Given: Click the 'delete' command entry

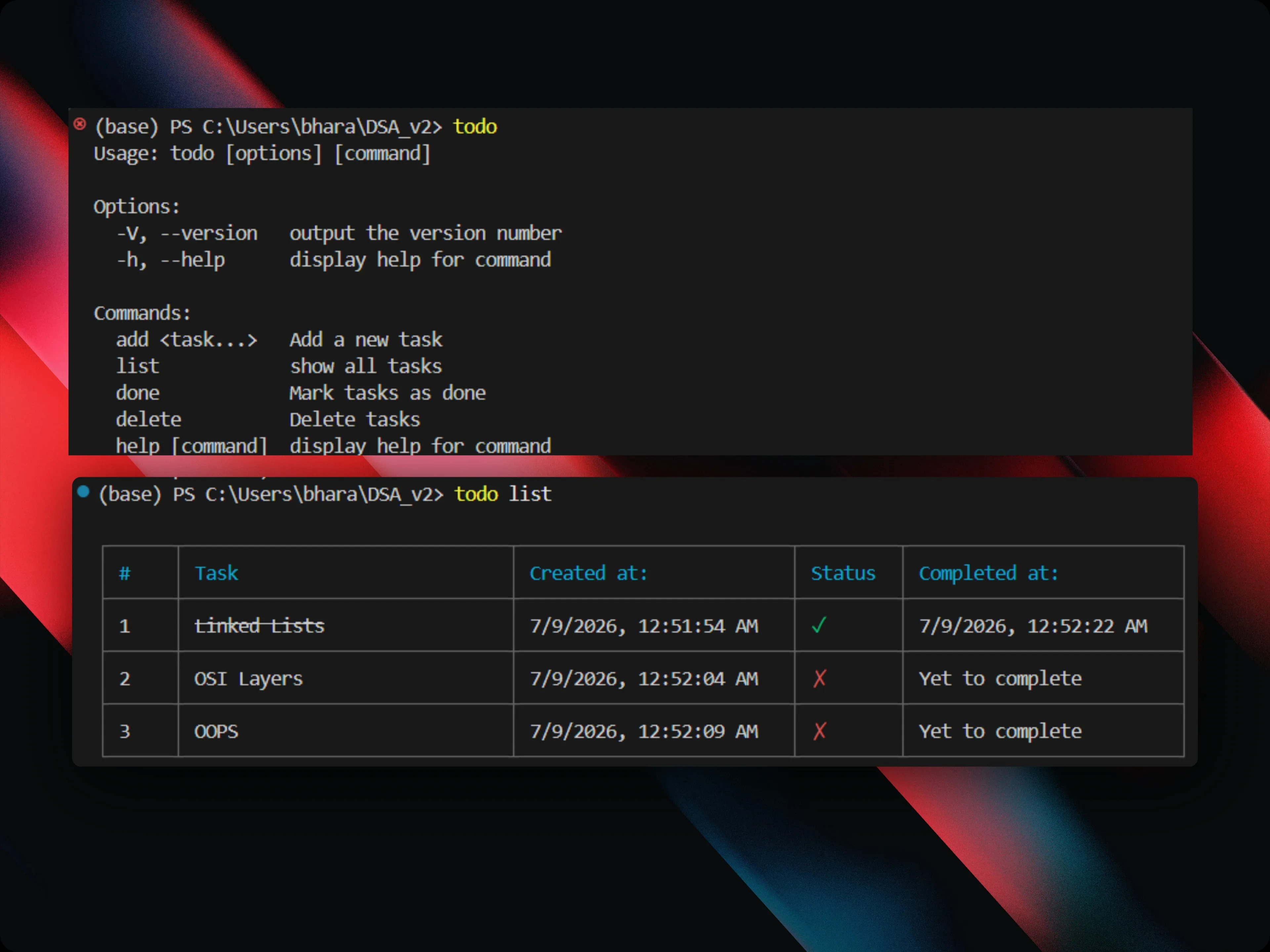Looking at the screenshot, I should [149, 419].
